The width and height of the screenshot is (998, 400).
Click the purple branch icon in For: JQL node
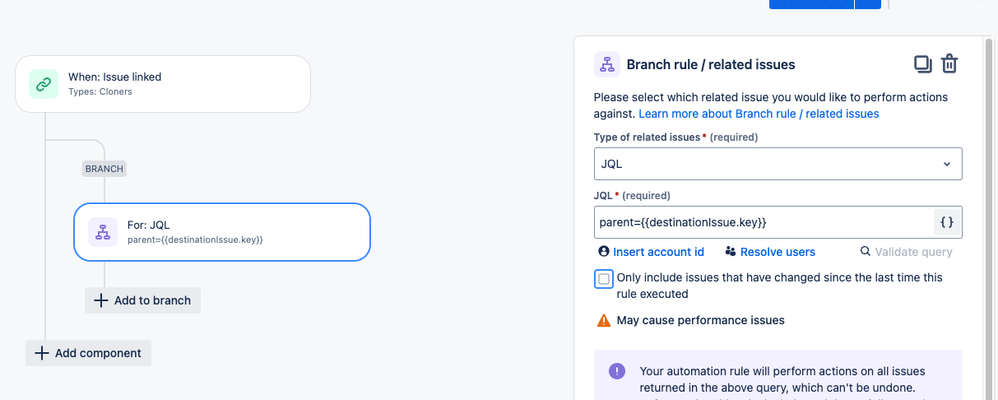(x=102, y=232)
